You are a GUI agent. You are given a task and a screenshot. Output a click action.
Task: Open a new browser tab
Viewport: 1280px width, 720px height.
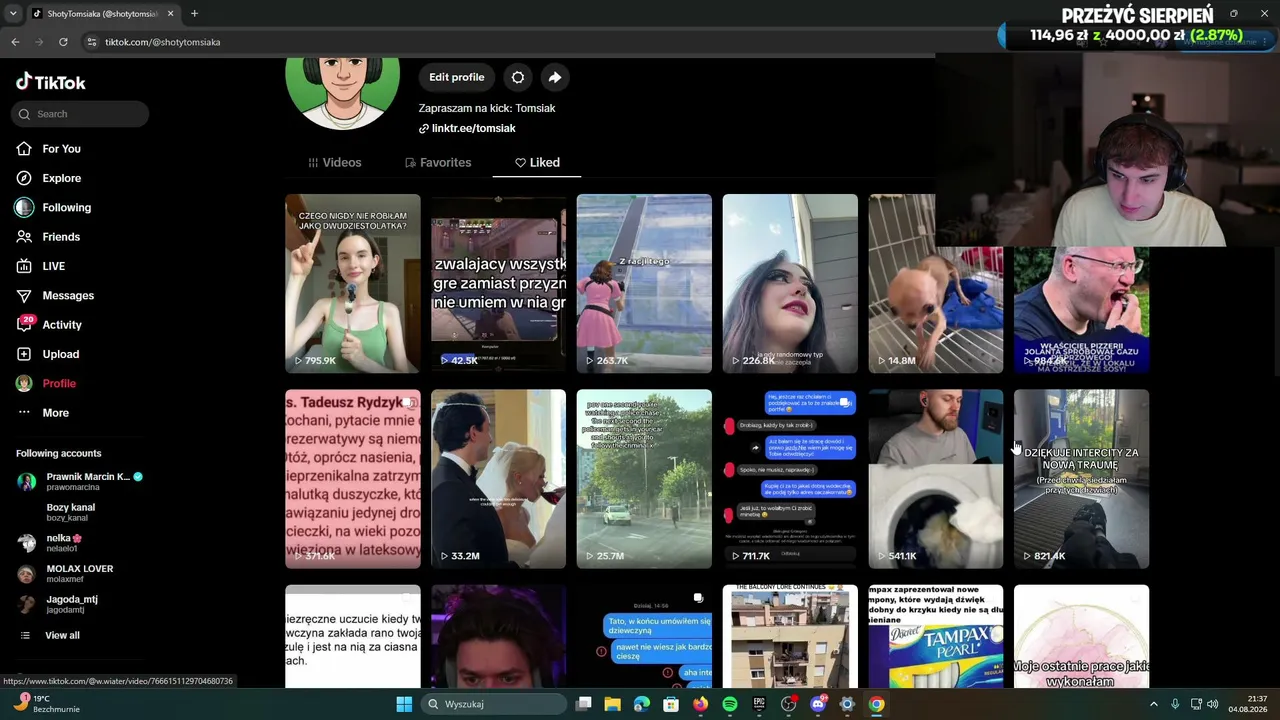[x=194, y=14]
